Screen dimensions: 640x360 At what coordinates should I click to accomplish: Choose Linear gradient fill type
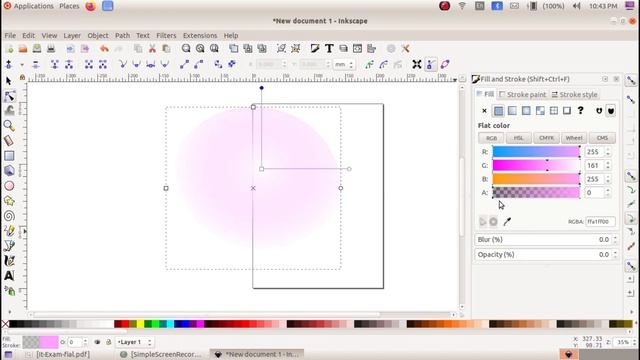point(512,111)
